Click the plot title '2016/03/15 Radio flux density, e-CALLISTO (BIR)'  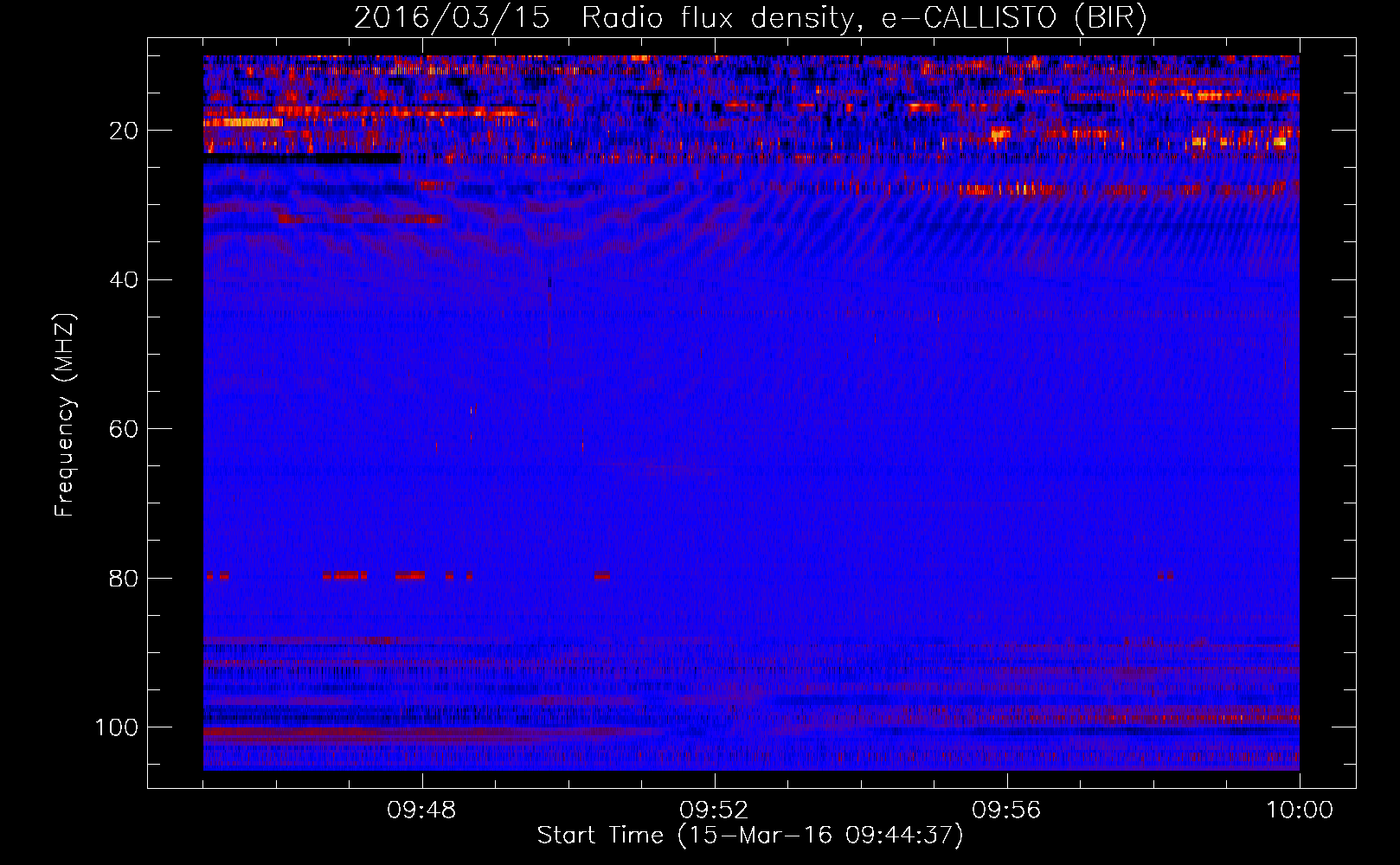[x=750, y=18]
